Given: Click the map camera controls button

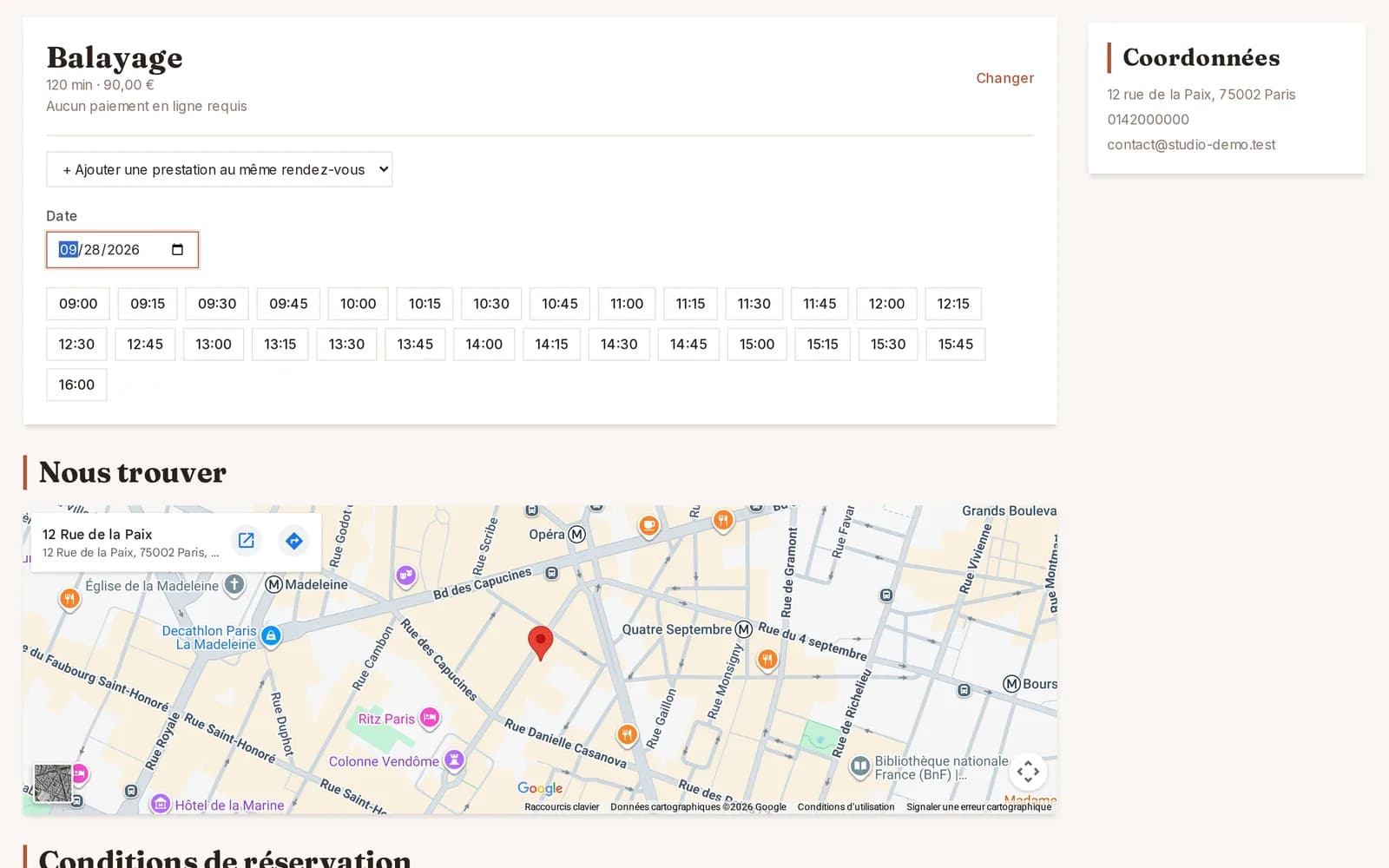Looking at the screenshot, I should [x=1028, y=772].
